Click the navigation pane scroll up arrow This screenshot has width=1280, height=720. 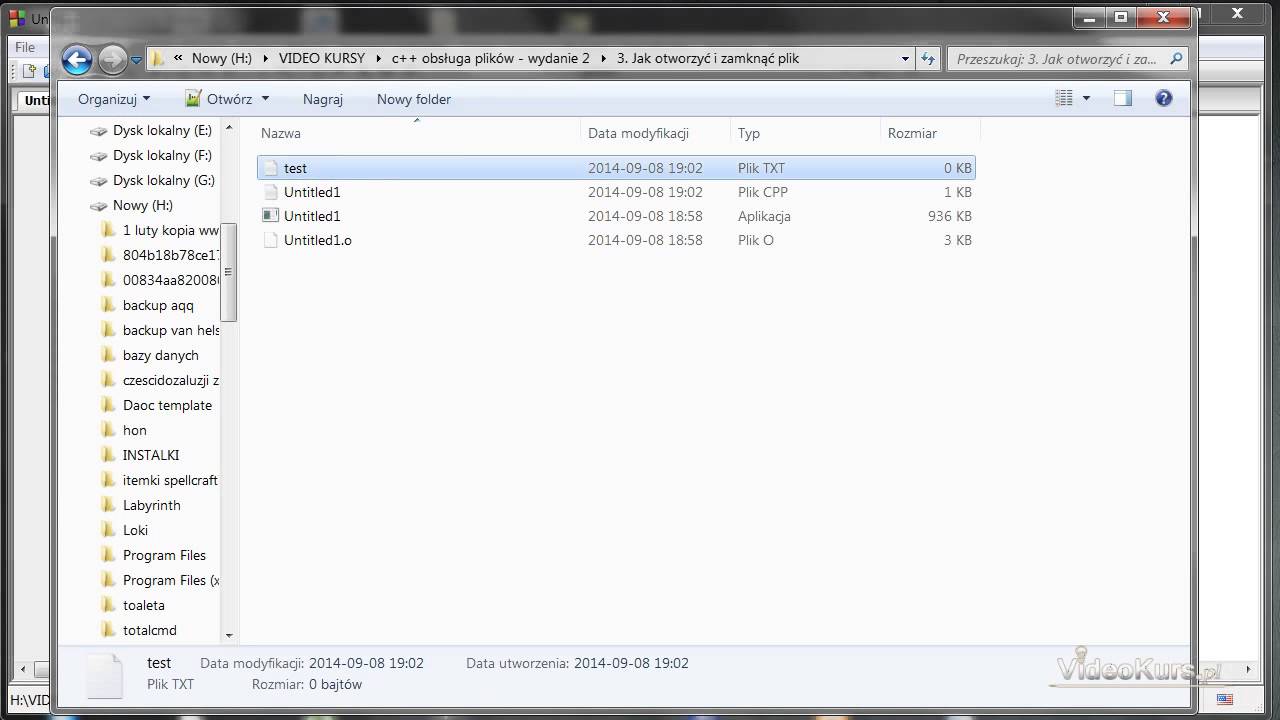pos(228,128)
